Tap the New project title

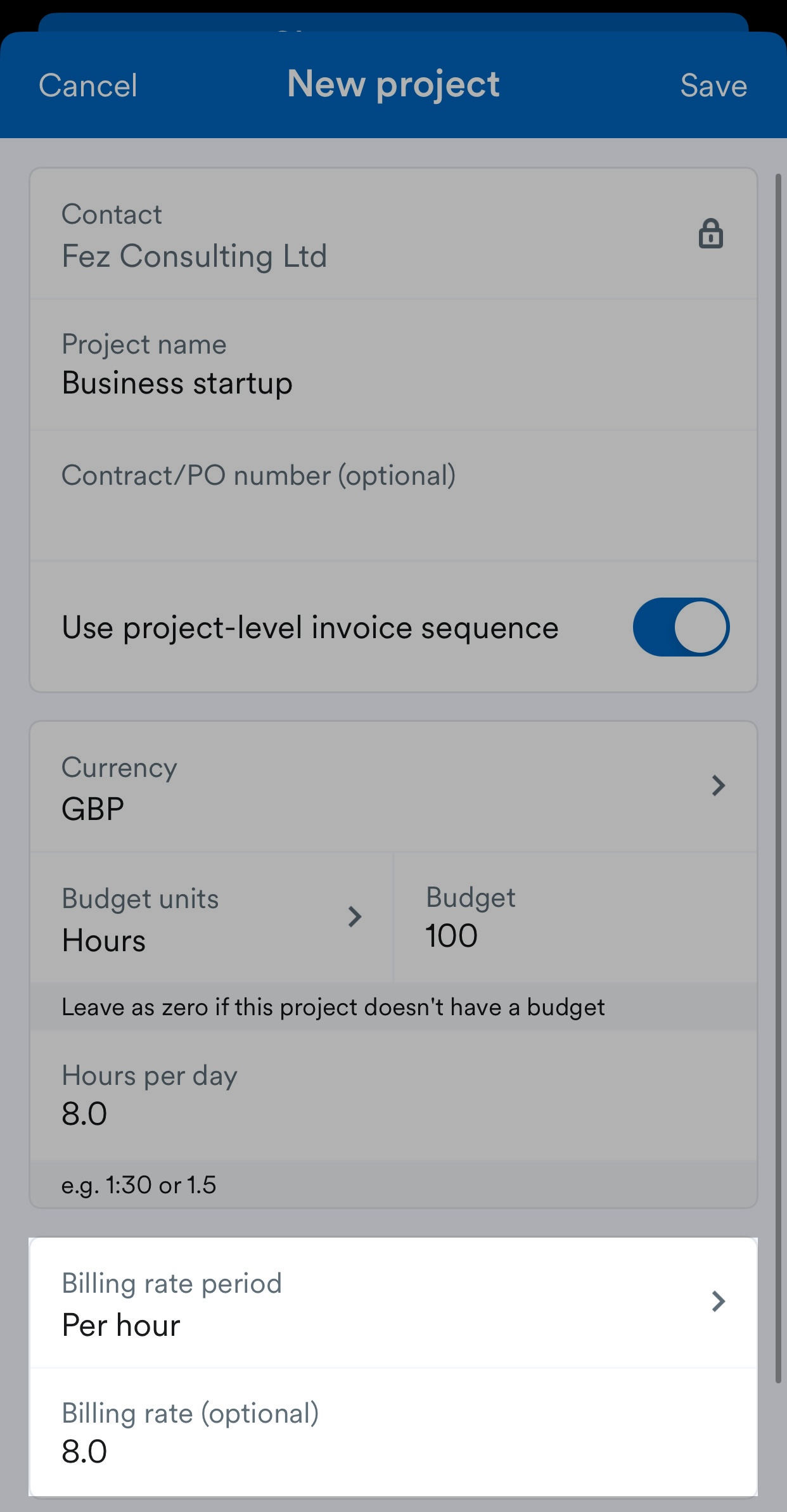coord(393,84)
